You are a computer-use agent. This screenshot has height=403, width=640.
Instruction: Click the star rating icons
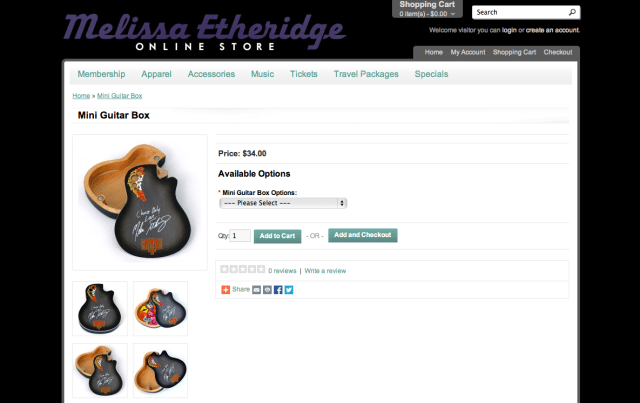(x=242, y=269)
